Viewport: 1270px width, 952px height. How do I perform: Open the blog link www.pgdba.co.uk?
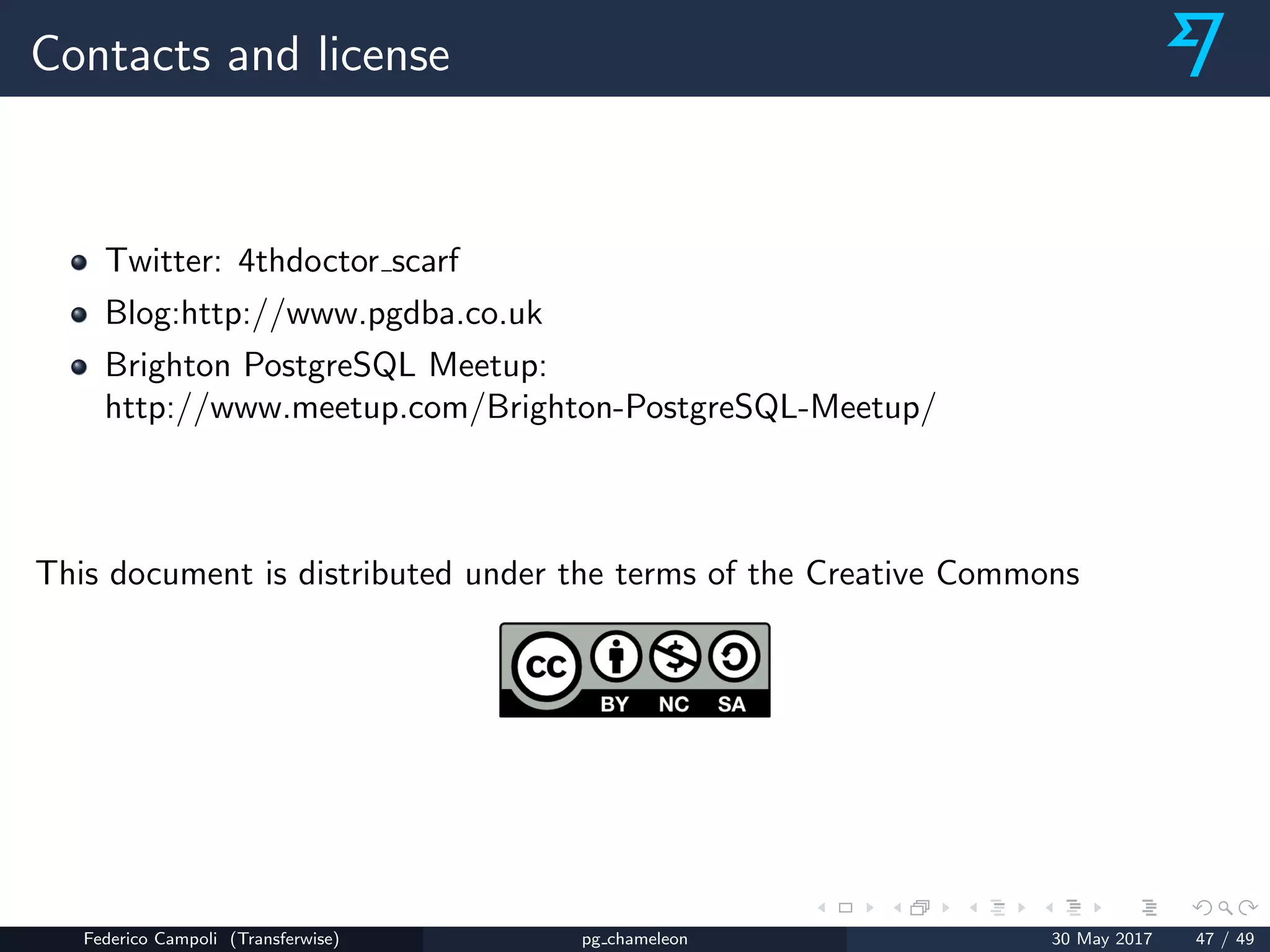click(362, 313)
